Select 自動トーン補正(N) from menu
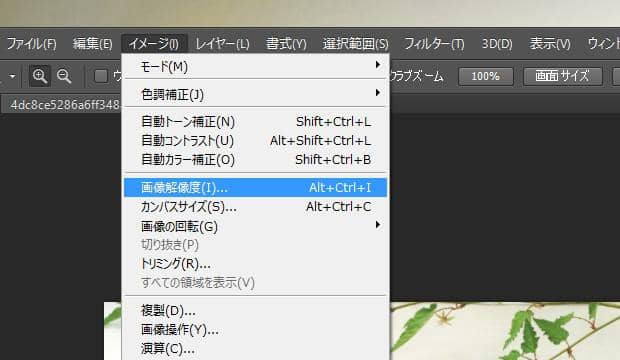The width and height of the screenshot is (620, 360). [255, 121]
